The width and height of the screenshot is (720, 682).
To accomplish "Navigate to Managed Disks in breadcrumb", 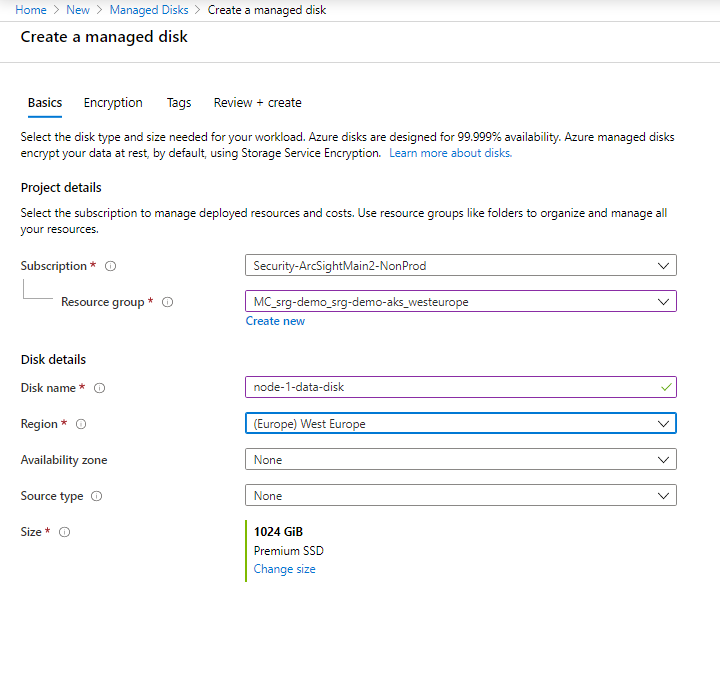I will tap(147, 10).
